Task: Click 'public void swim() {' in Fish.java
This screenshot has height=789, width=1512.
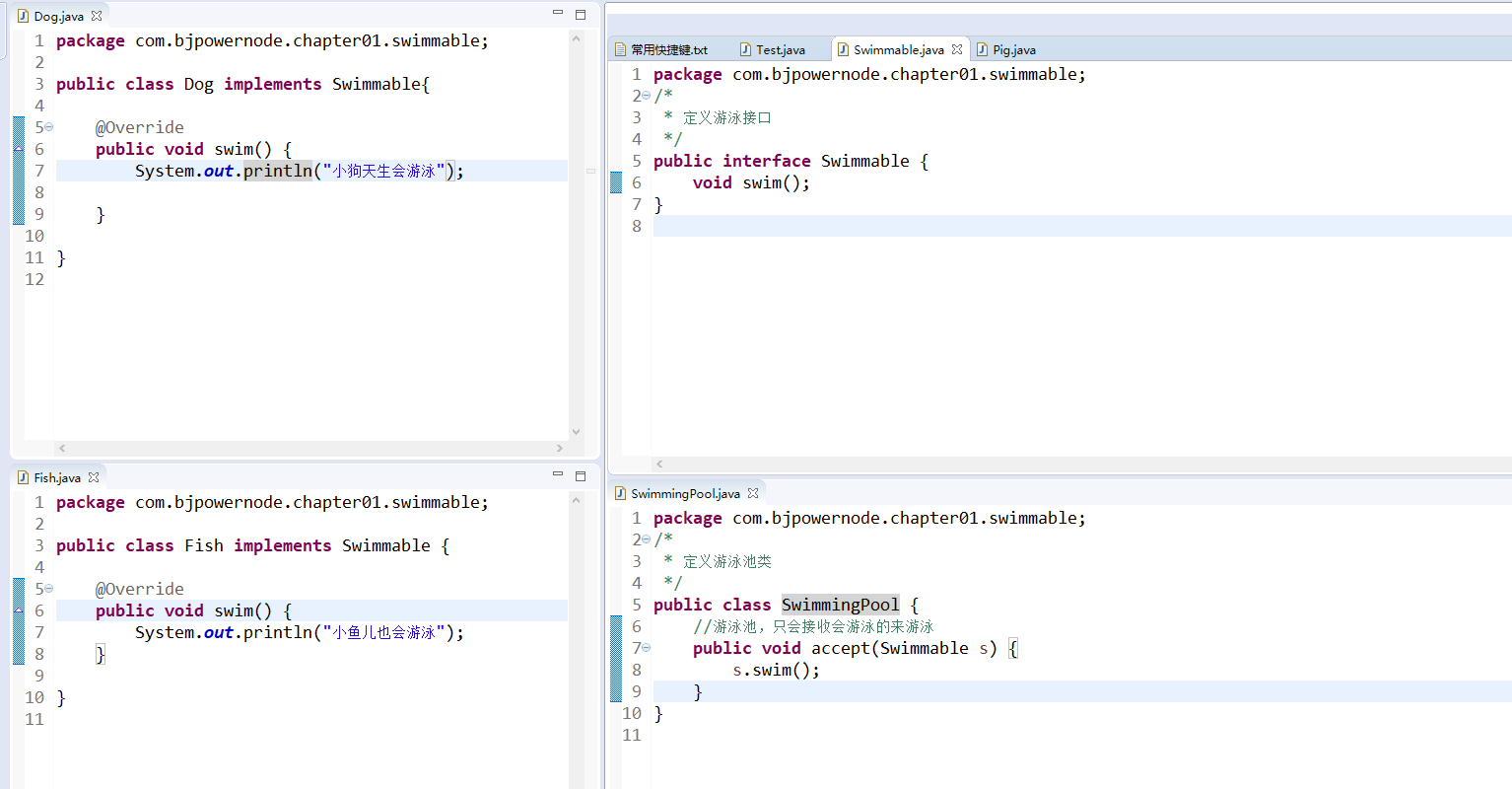Action: click(x=193, y=610)
